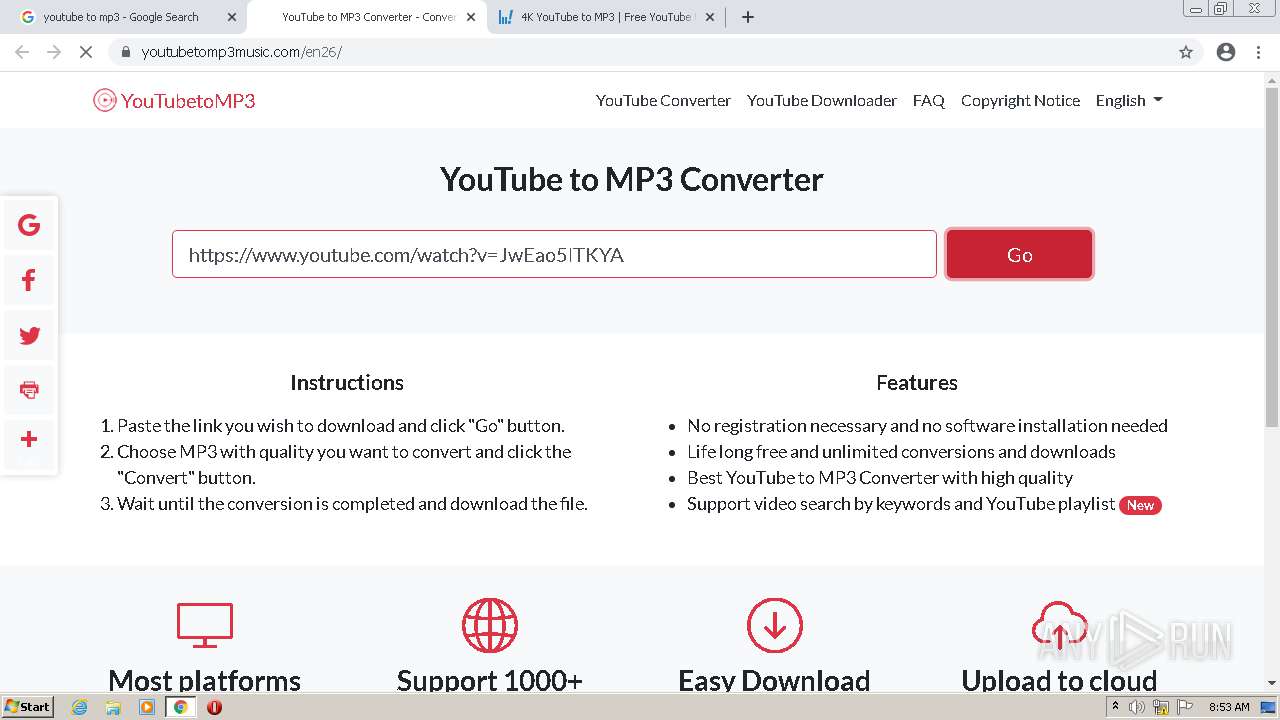Click the YouTubetoMP3 logo

(x=174, y=100)
